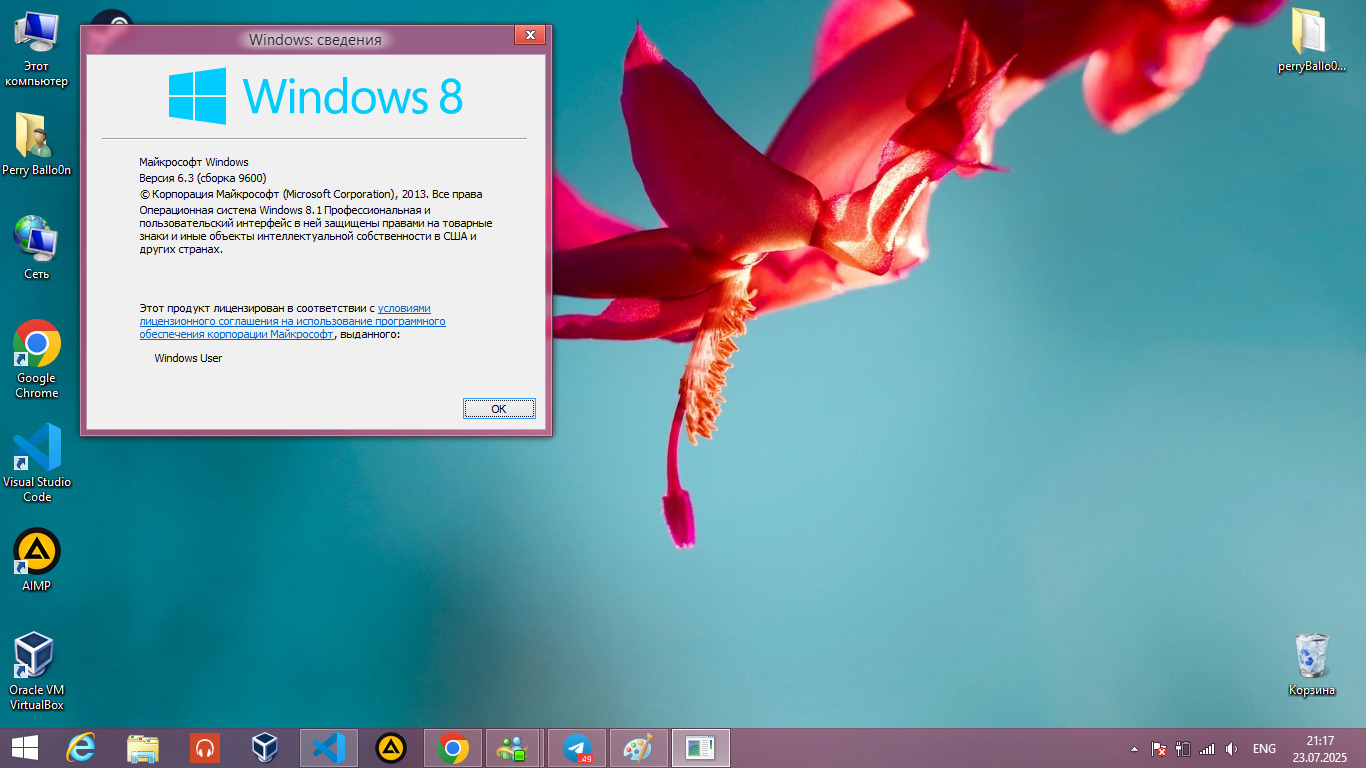1366x768 pixels.
Task: Open File Explorer from the taskbar
Action: [143, 748]
